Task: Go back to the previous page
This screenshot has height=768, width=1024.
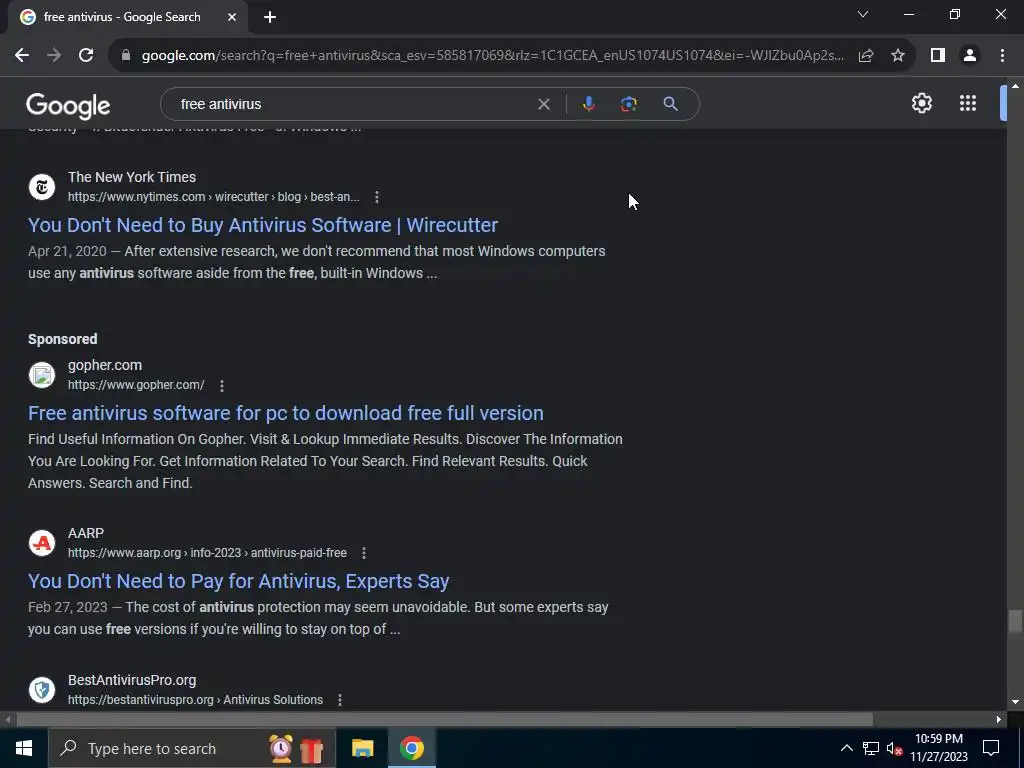Action: [x=22, y=56]
